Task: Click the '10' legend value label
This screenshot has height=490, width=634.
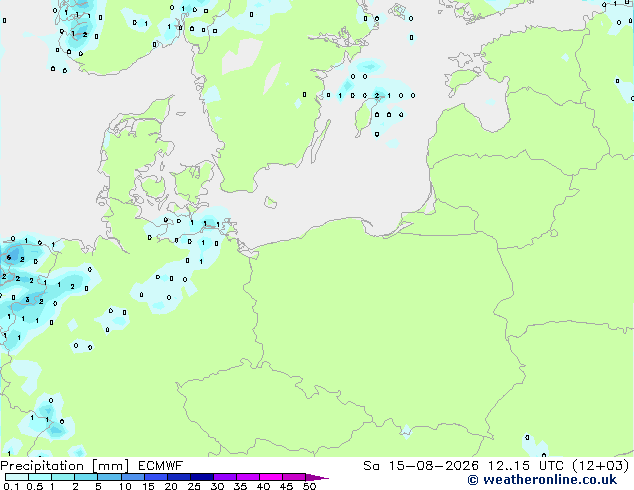Action: pyautogui.click(x=125, y=486)
